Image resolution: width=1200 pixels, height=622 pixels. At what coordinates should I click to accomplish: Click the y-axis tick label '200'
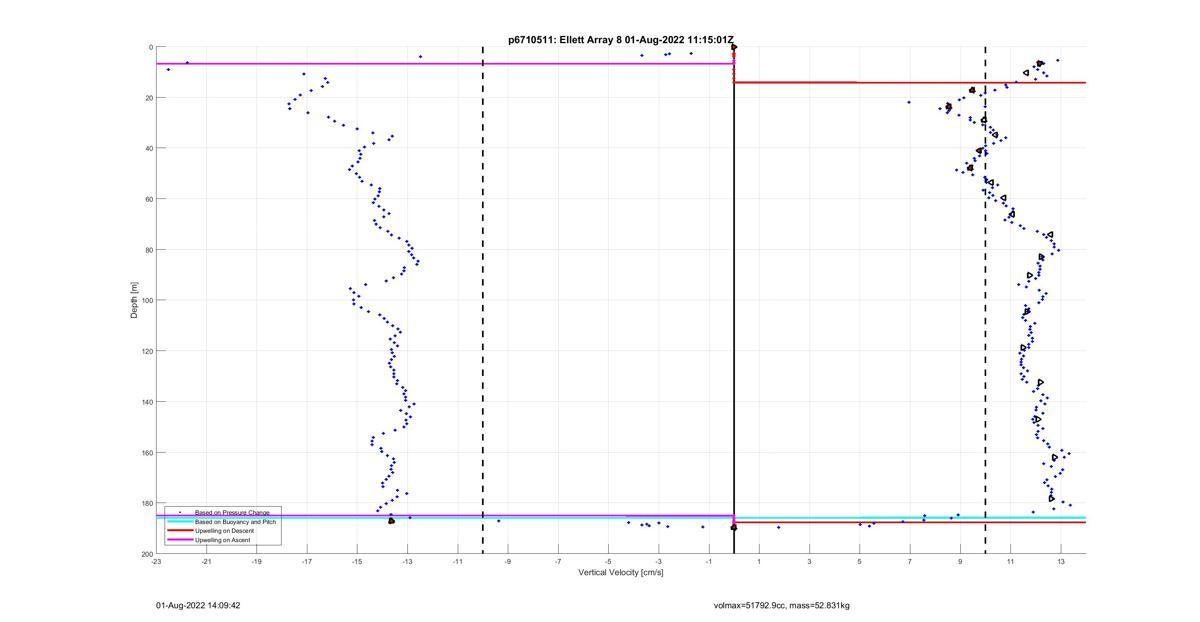(x=146, y=554)
